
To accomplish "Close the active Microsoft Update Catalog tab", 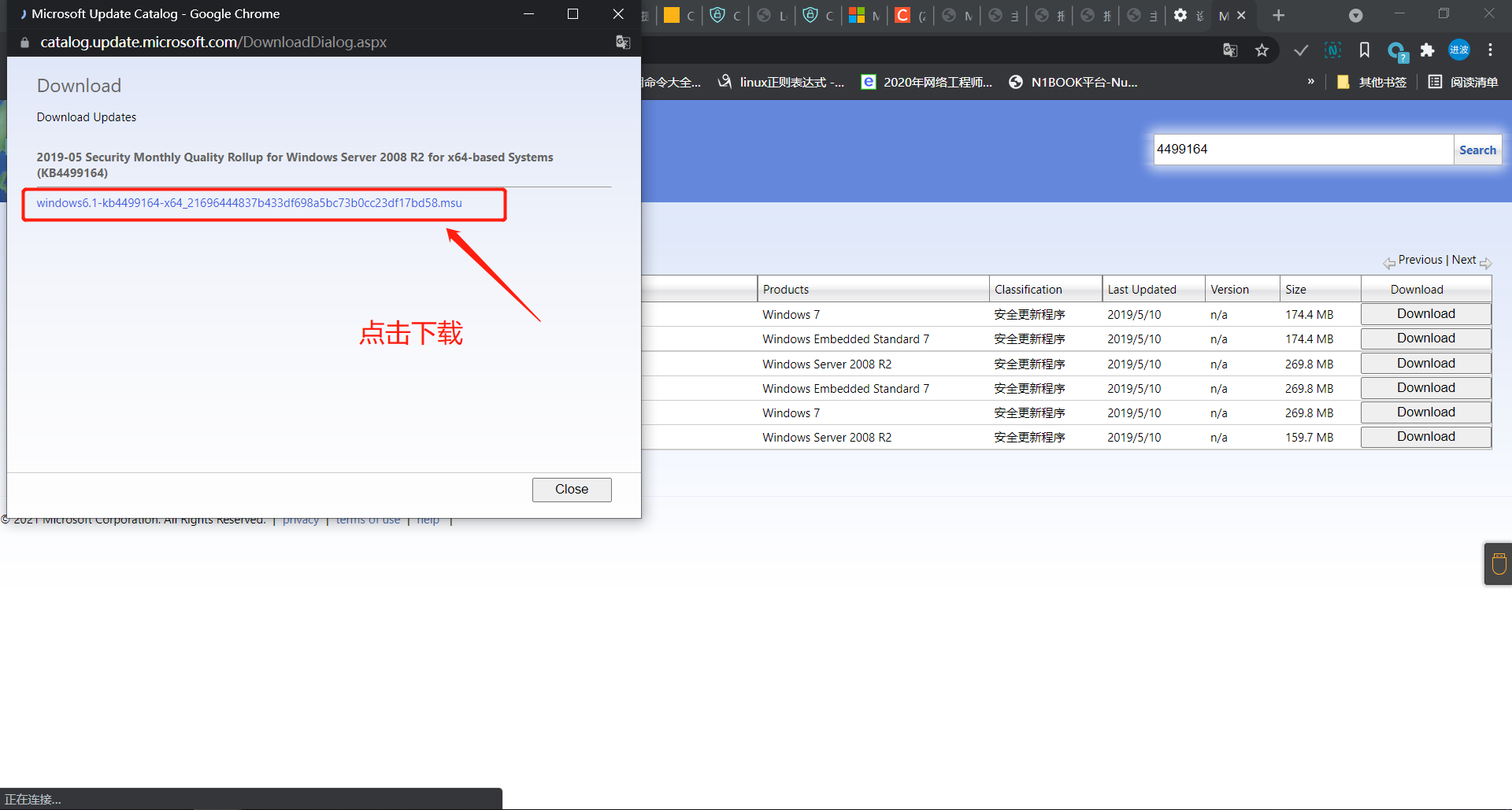I will click(1242, 15).
